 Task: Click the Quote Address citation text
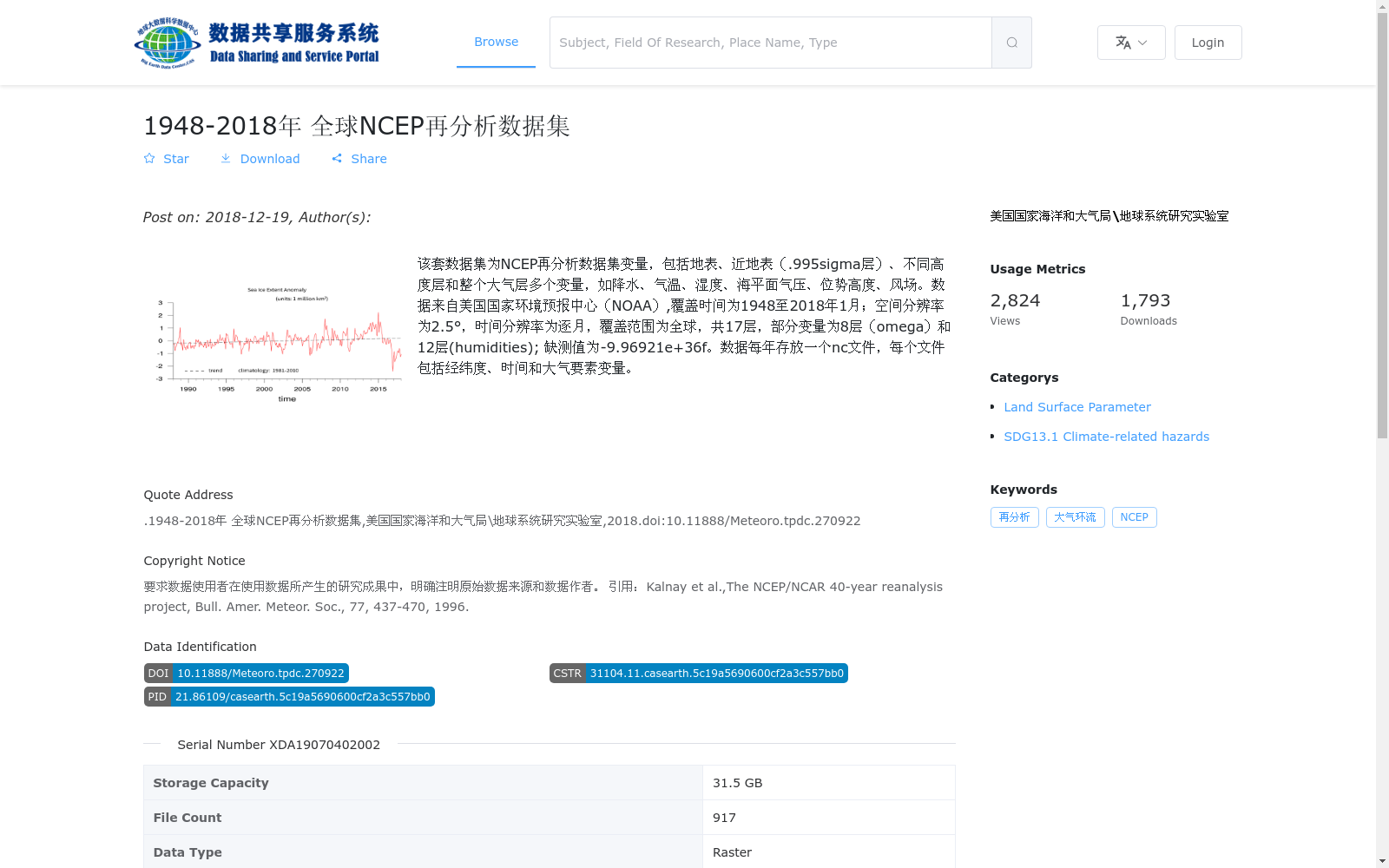502,521
